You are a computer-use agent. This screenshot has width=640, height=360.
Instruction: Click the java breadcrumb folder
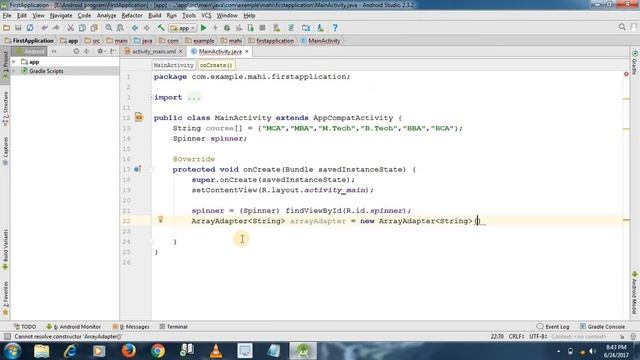pyautogui.click(x=144, y=41)
